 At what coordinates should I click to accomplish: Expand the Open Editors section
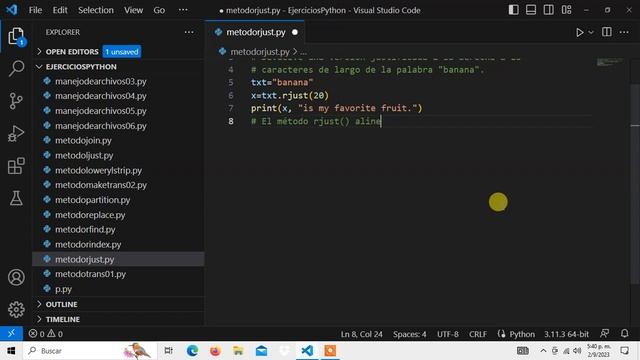click(72, 52)
